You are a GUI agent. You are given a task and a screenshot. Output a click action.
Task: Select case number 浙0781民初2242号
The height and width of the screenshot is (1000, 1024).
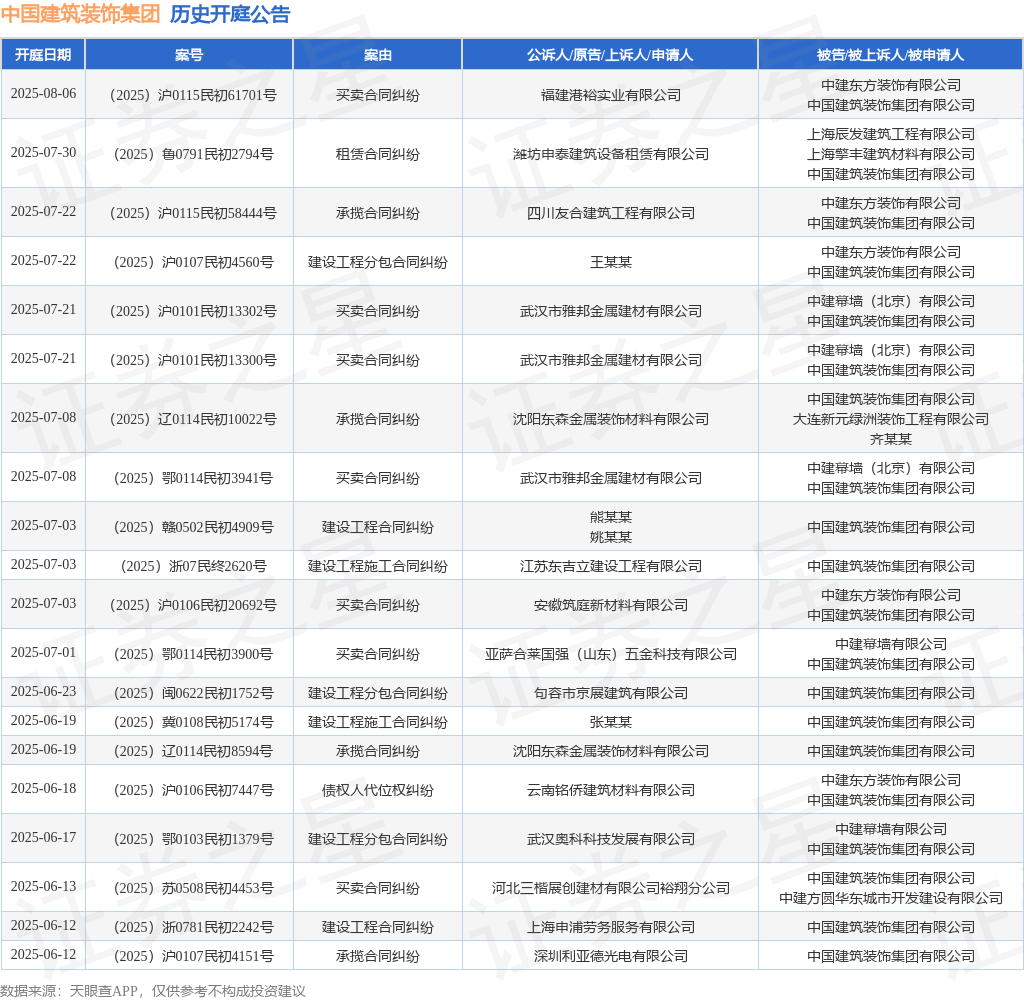(x=193, y=927)
